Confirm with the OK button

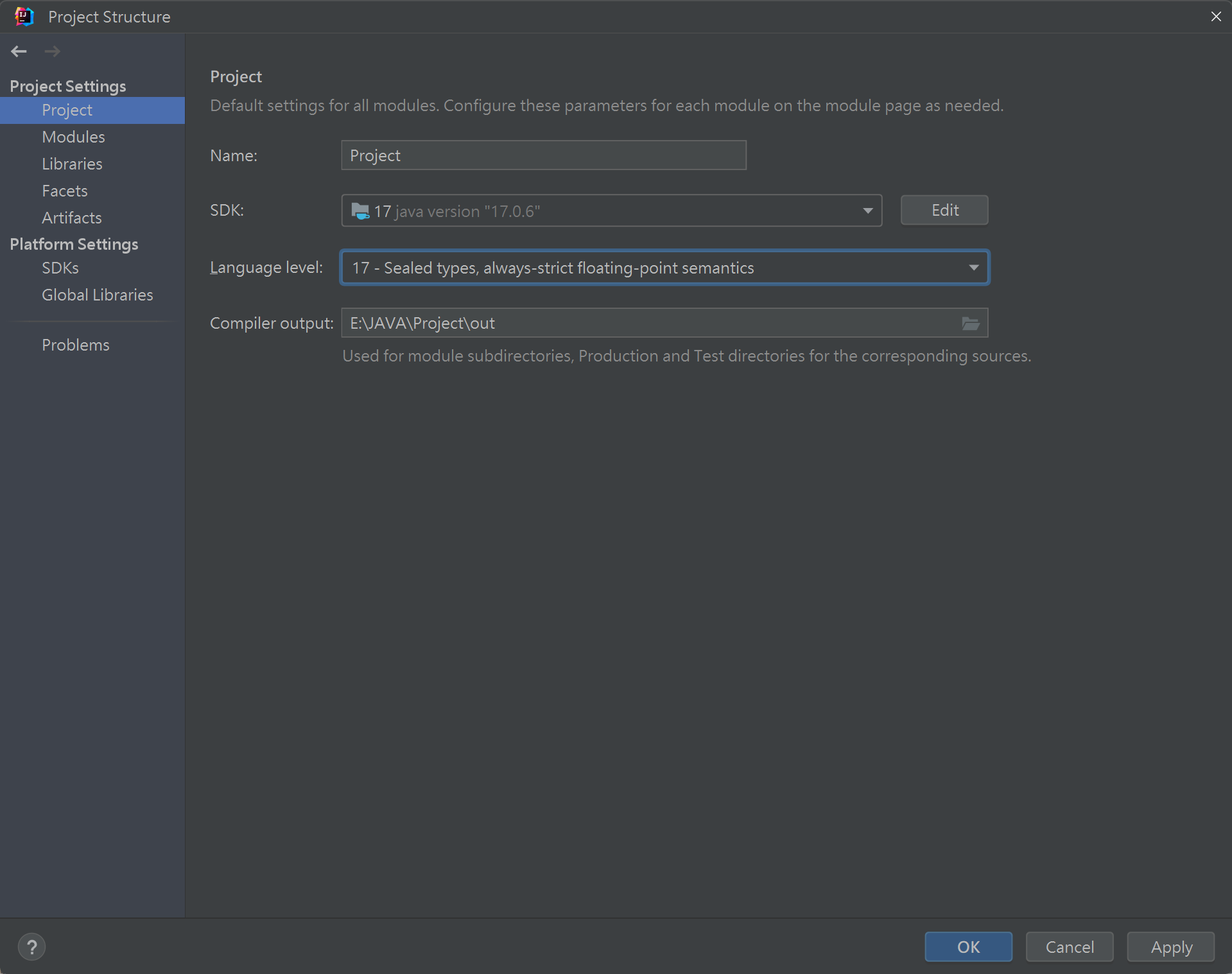tap(968, 946)
